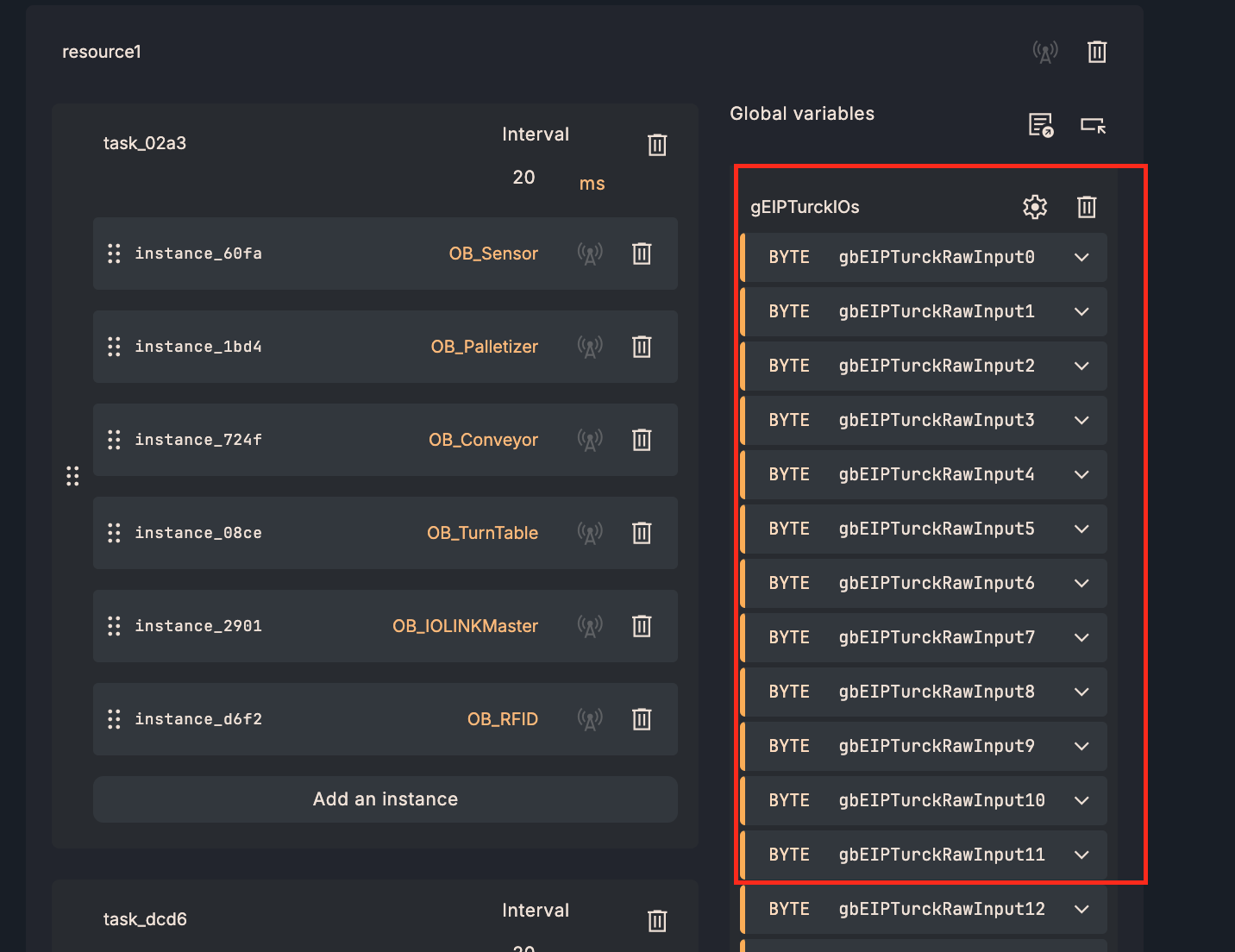
Task: Open settings gear for gEIPTurckIOs
Action: click(1034, 207)
